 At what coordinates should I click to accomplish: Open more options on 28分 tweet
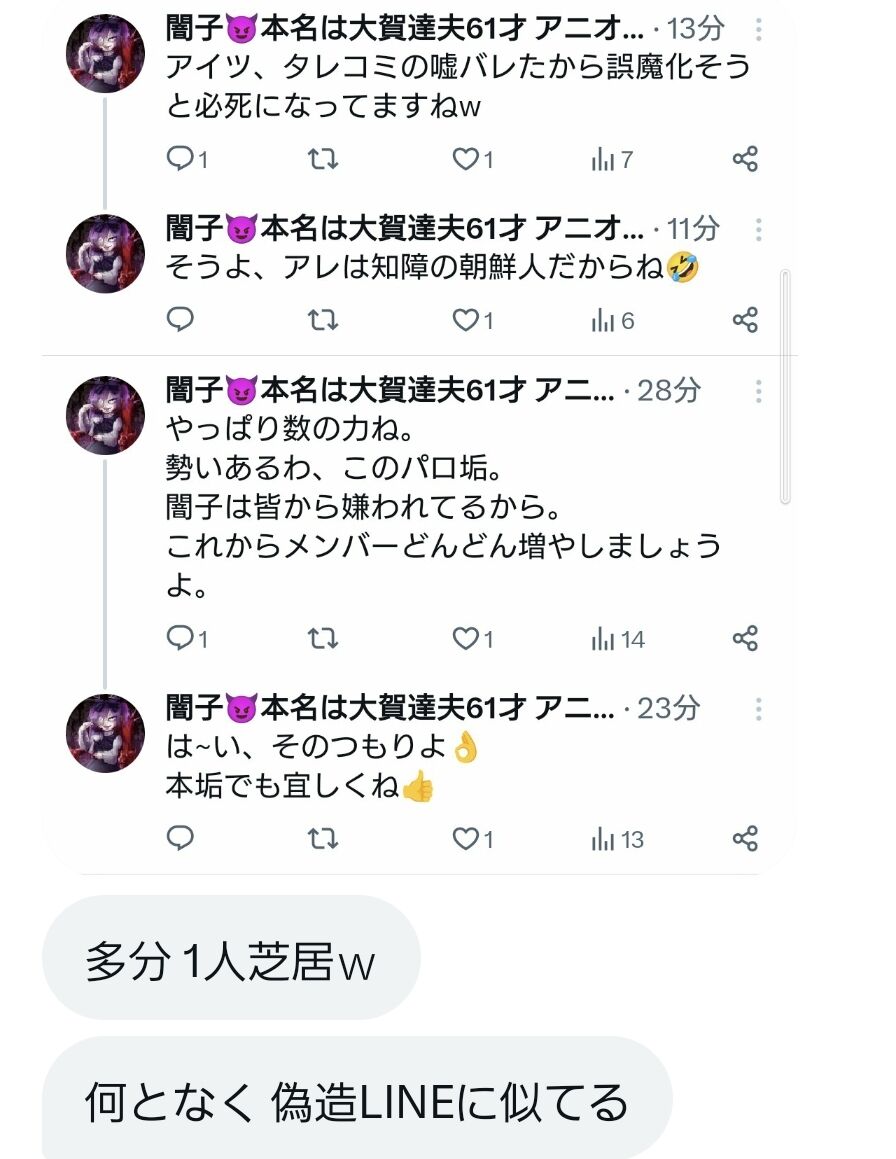tap(758, 391)
